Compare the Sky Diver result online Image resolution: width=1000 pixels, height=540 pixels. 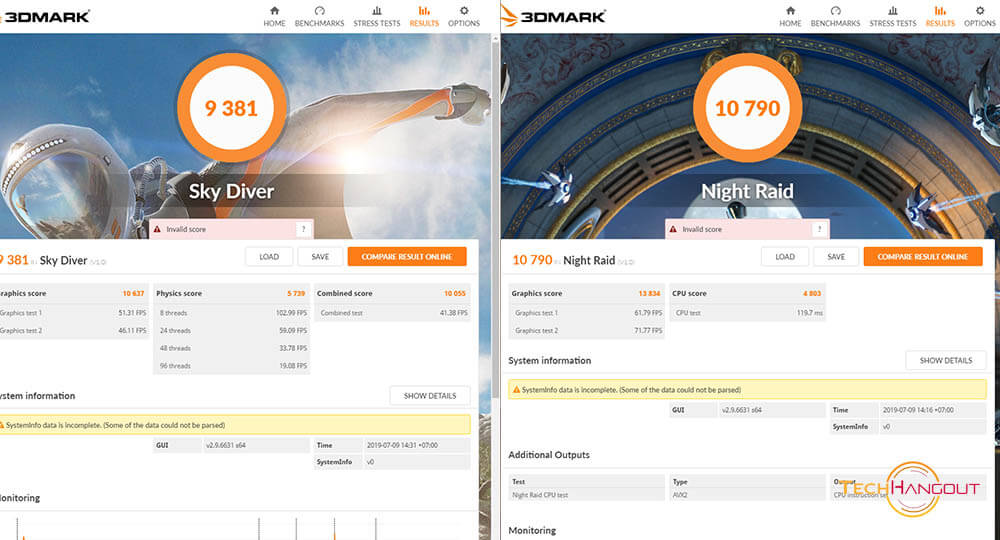point(407,257)
